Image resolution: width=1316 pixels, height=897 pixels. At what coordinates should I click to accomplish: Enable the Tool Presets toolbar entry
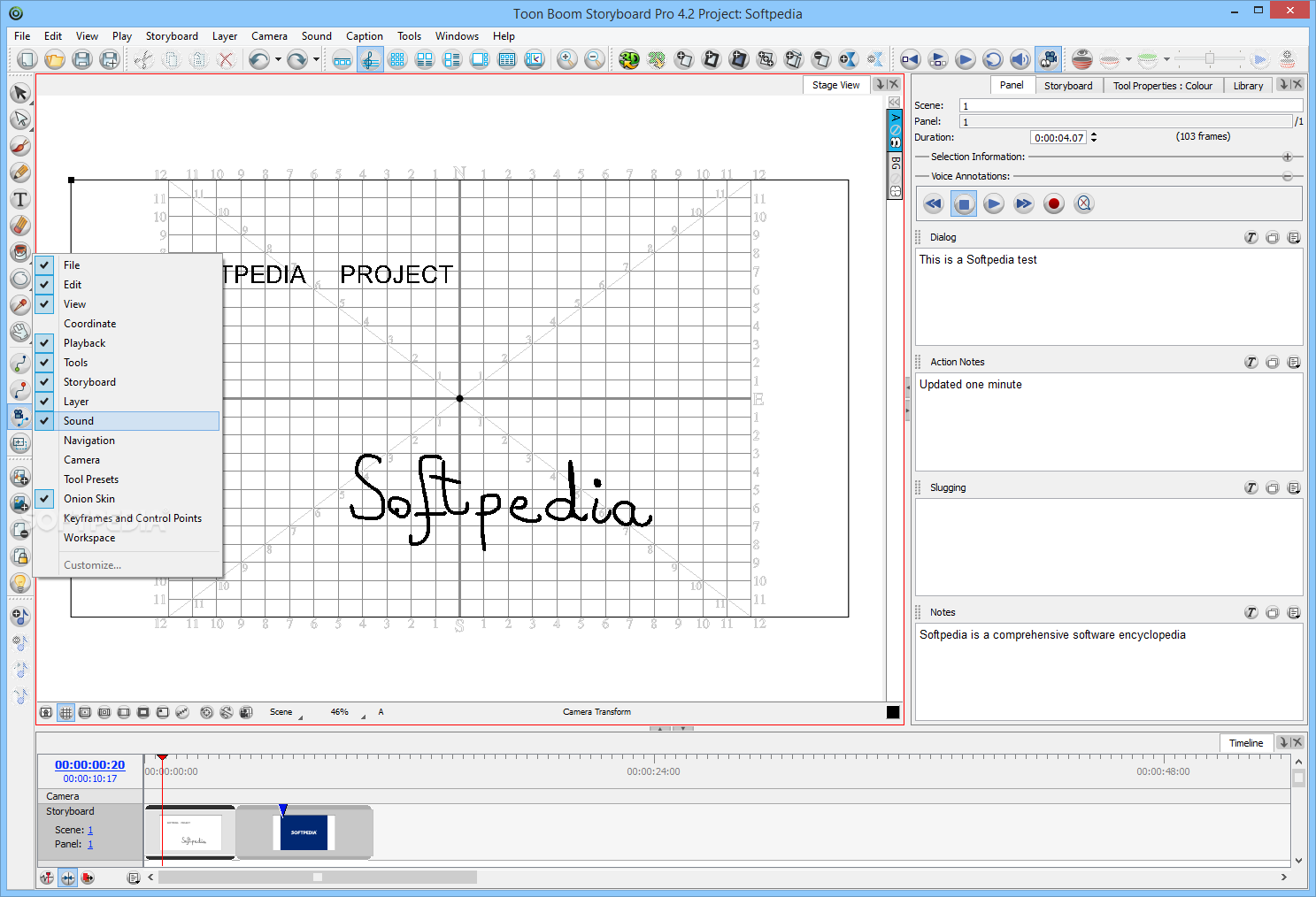127,479
